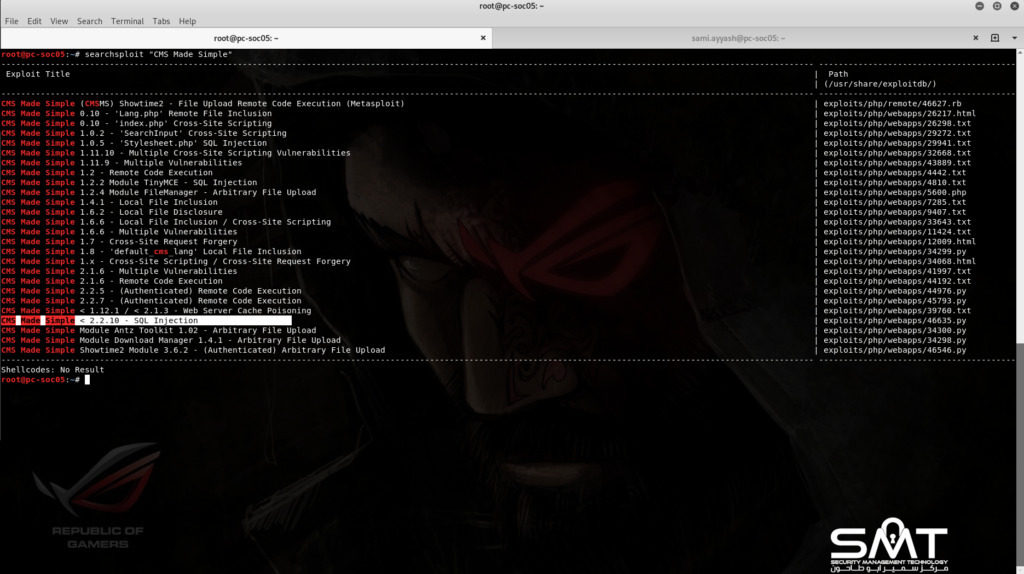Click the "0.10 - 'Lang.php' Remote File Inclusion" row
The width and height of the screenshot is (1024, 574).
[x=136, y=113]
